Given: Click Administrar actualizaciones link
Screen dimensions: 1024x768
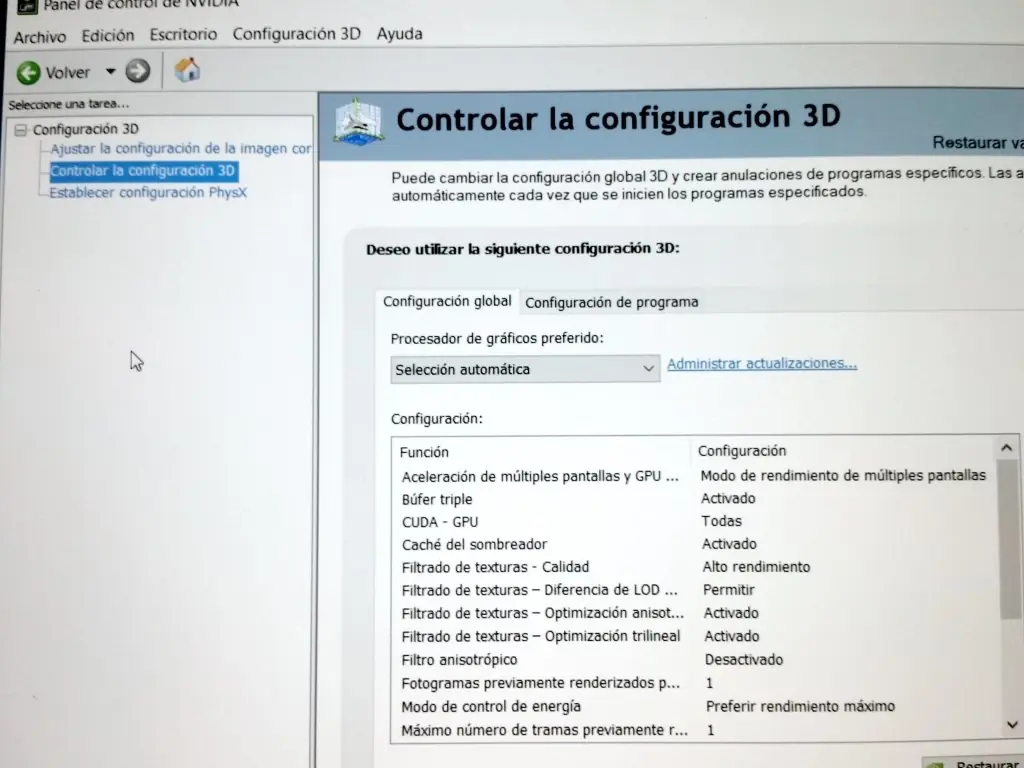Looking at the screenshot, I should pyautogui.click(x=761, y=364).
